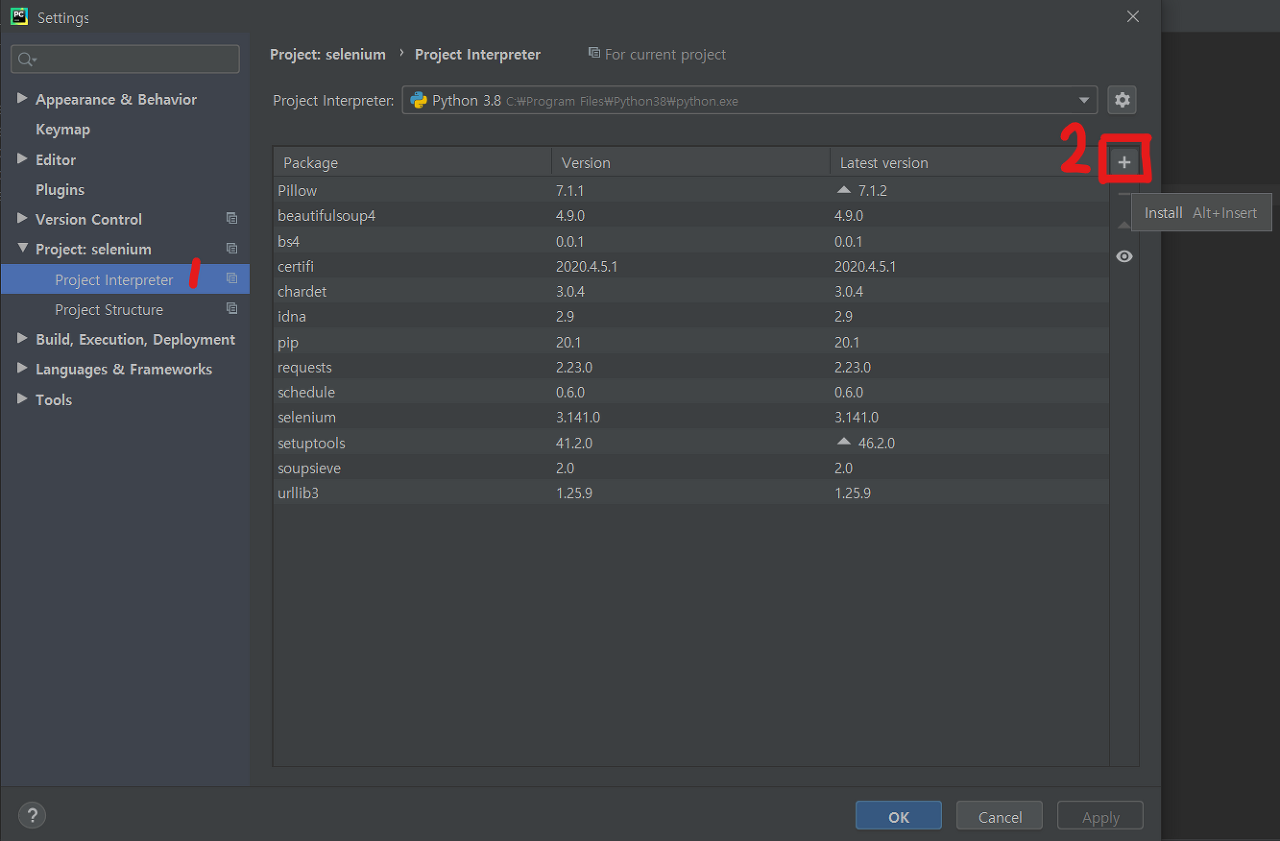
Task: Sort by the Package column header
Action: click(412, 162)
